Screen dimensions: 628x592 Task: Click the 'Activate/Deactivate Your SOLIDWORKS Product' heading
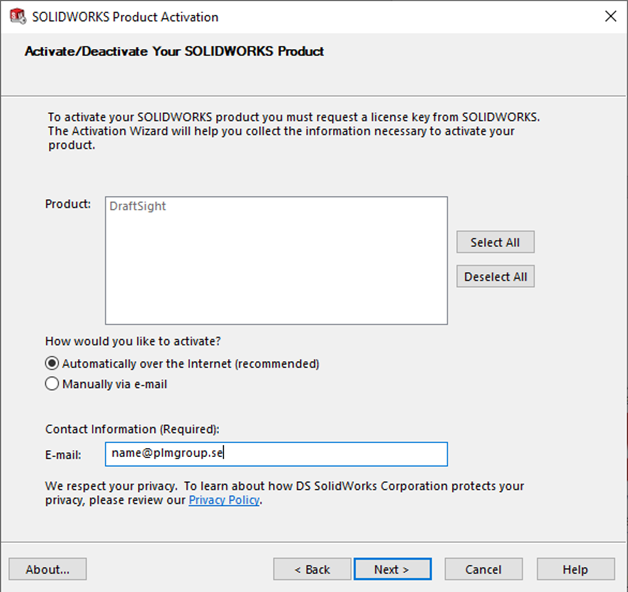click(174, 51)
